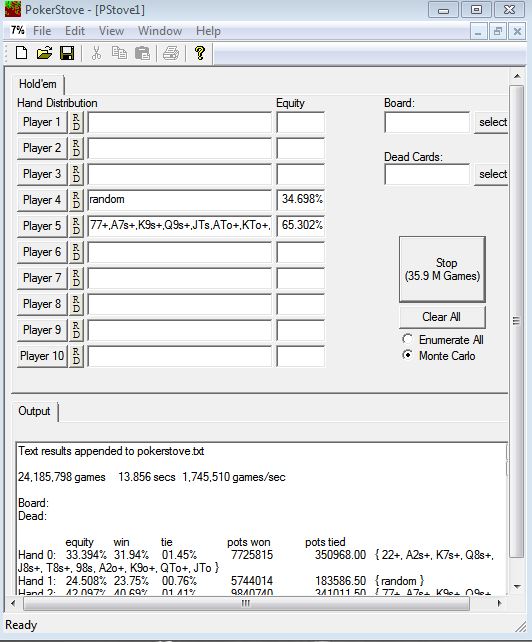Click the RD button for Player 2
The height and width of the screenshot is (642, 532).
pos(76,148)
